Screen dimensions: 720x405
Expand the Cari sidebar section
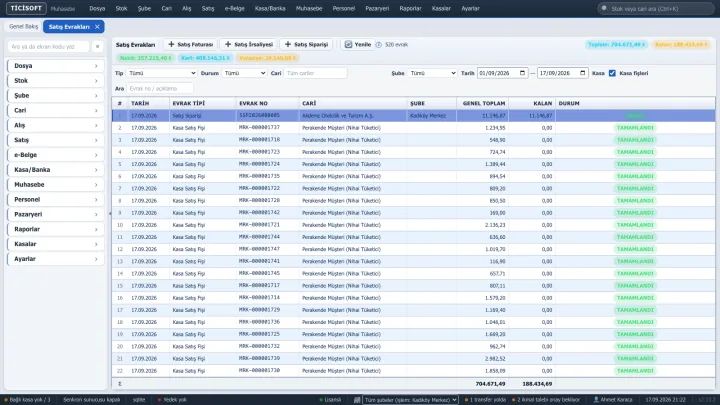(56, 110)
